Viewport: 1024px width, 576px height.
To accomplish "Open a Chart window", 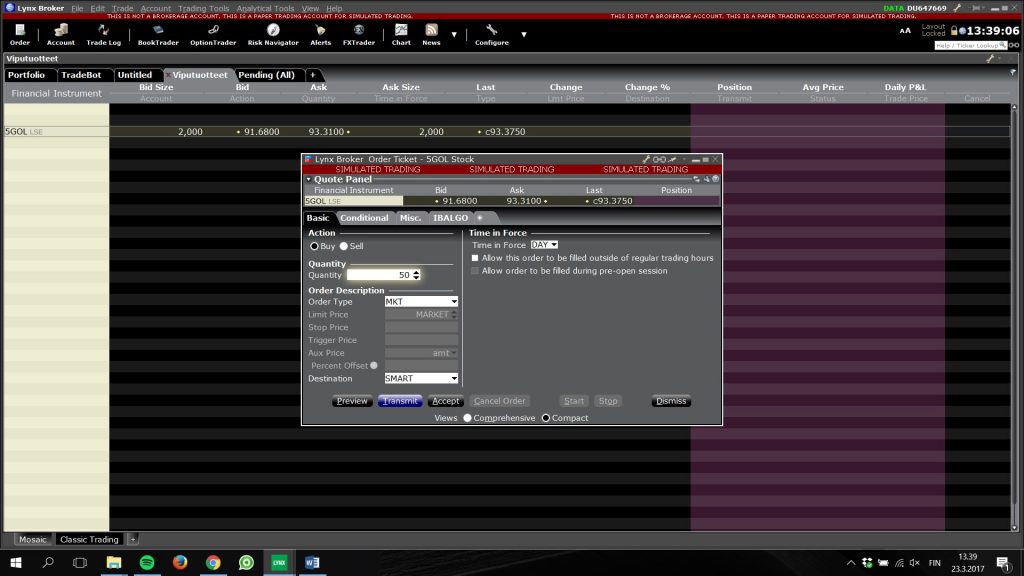I will click(401, 35).
